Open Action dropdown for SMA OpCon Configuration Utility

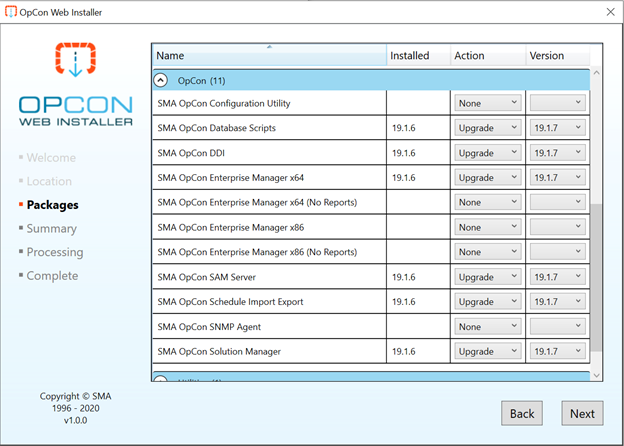[x=487, y=103]
